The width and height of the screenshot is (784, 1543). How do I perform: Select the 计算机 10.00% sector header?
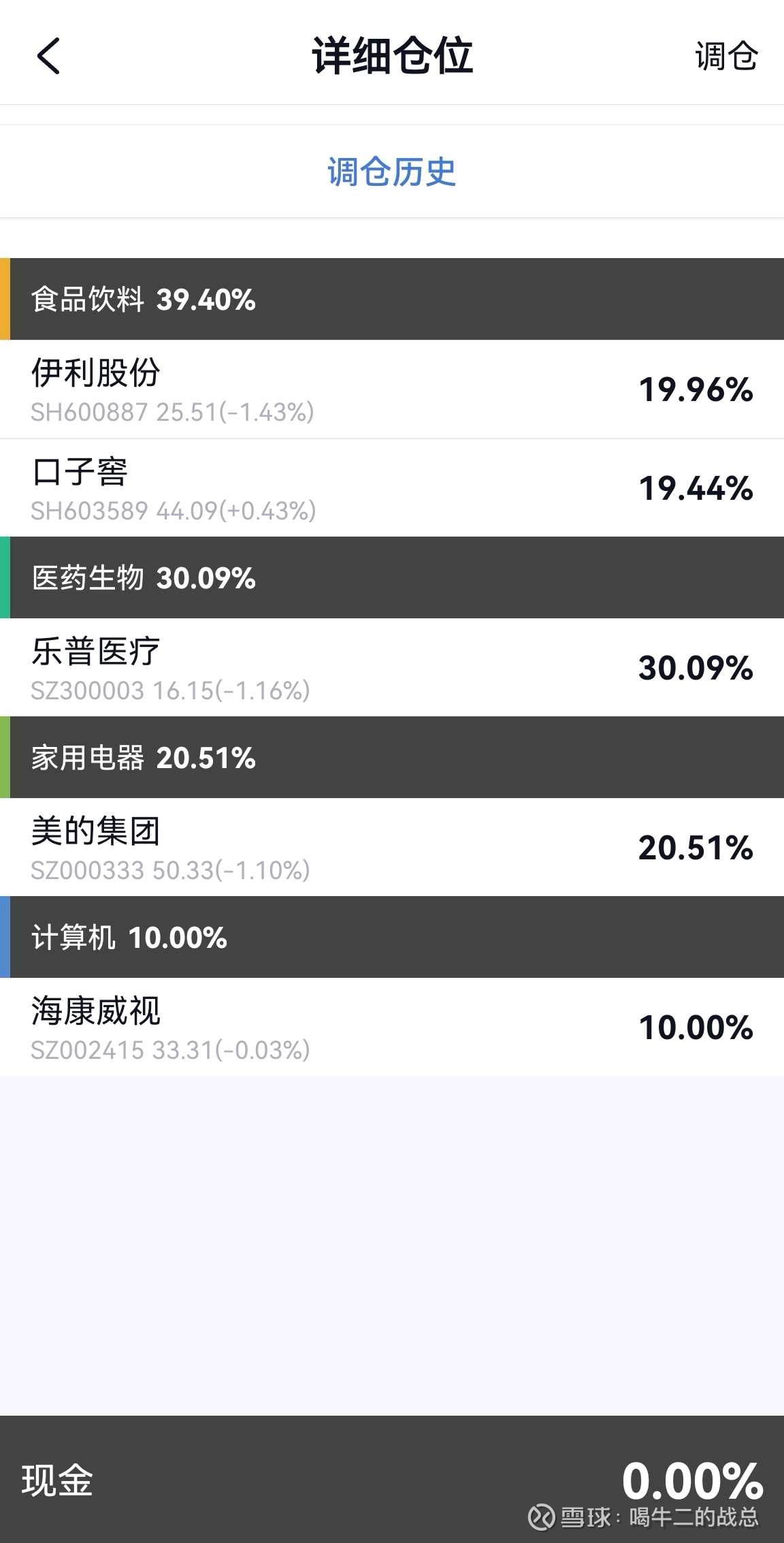[129, 938]
